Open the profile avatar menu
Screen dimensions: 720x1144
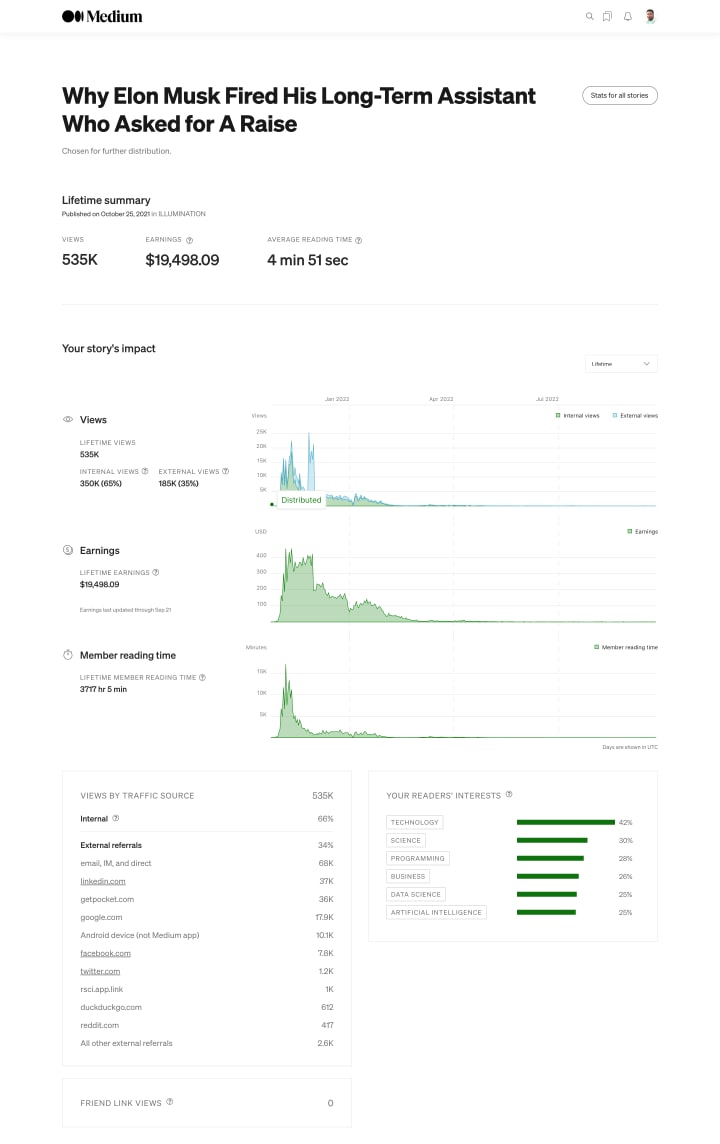[650, 16]
